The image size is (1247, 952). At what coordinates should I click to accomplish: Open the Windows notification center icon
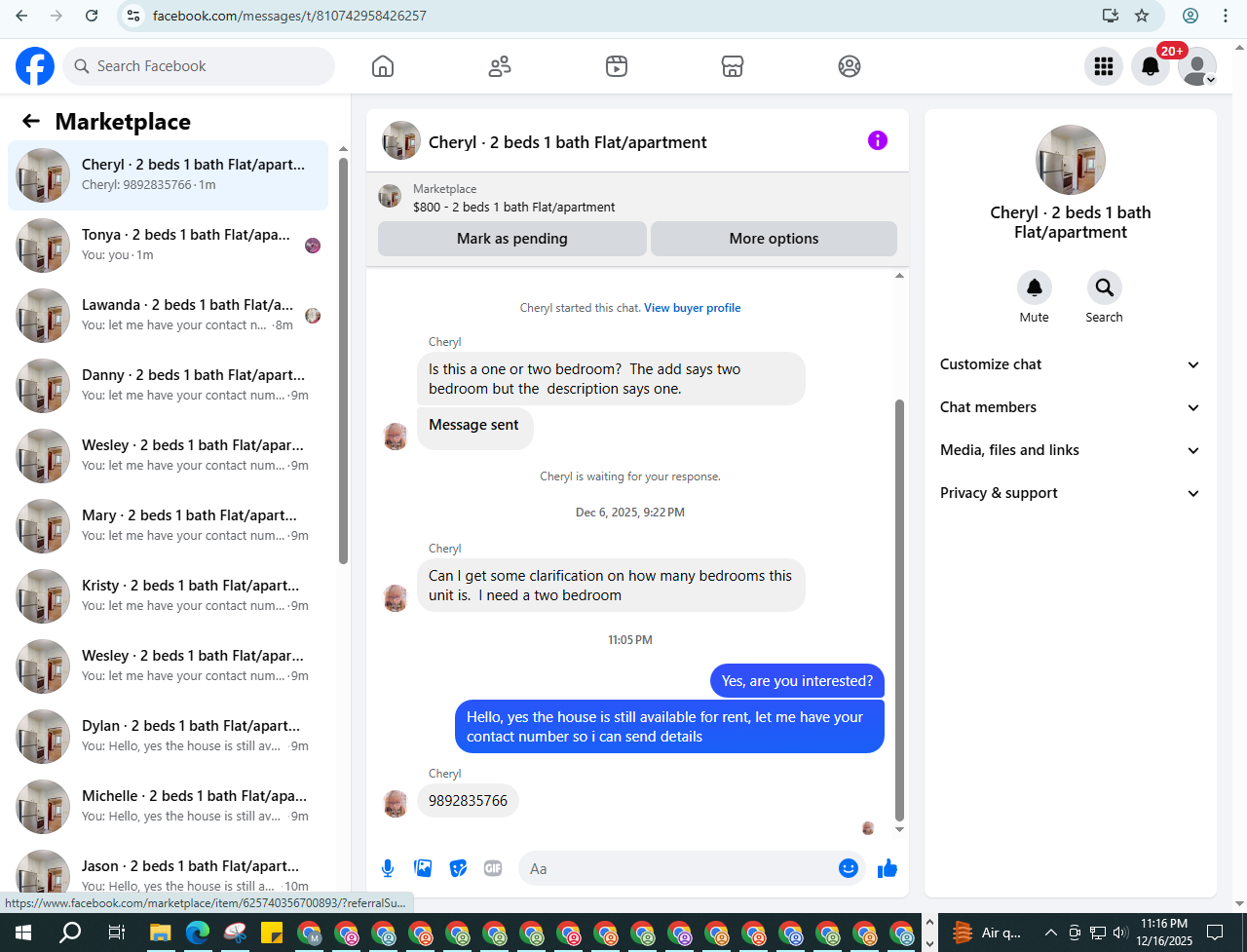coord(1215,933)
